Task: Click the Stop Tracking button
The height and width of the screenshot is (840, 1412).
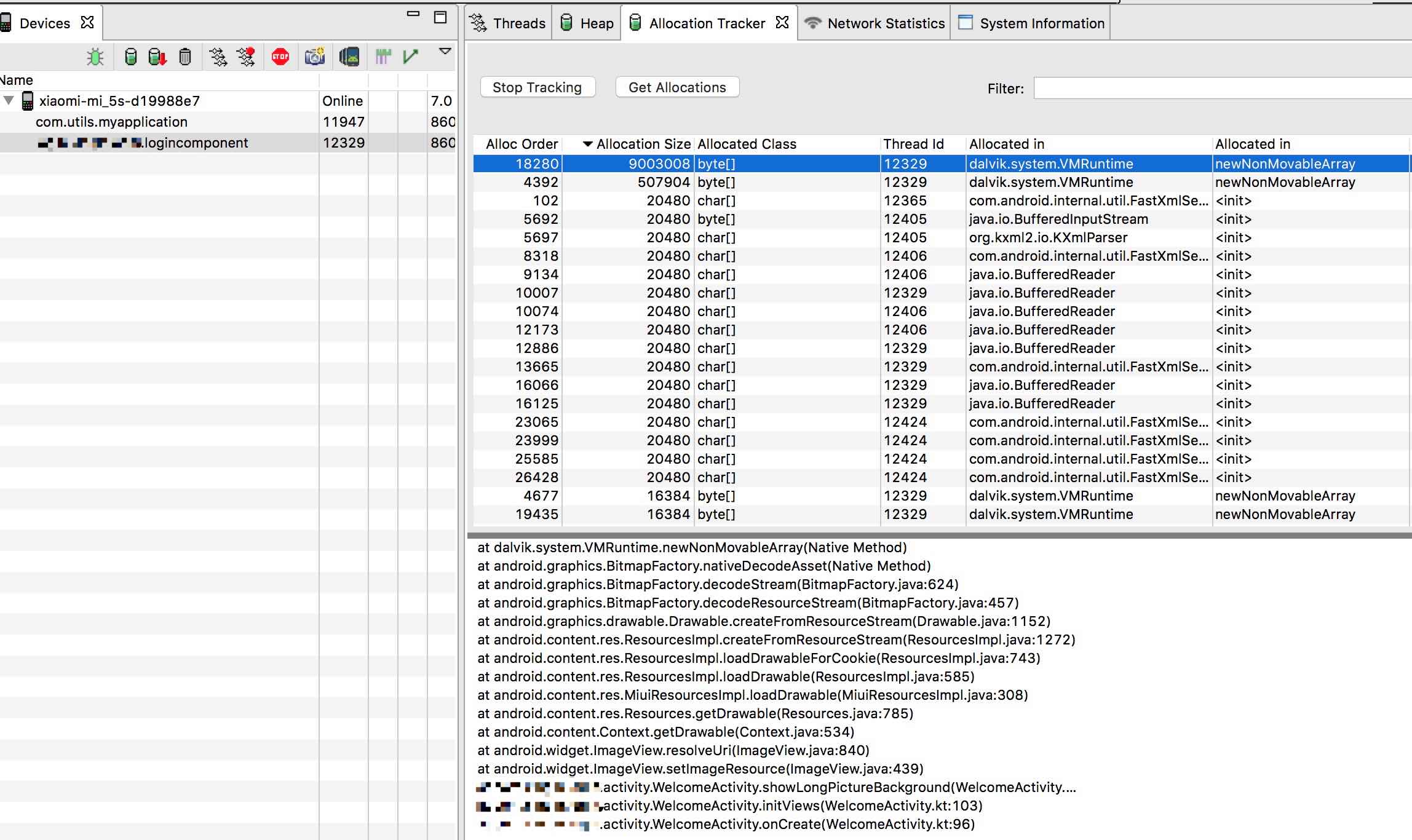Action: [537, 87]
